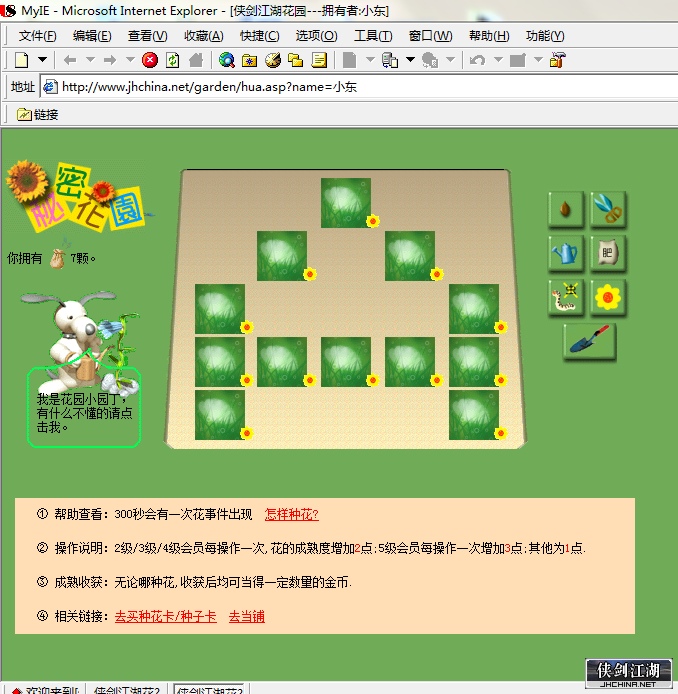Open the 链接 links folder
Screen dimensions: 678x694
coord(38,115)
